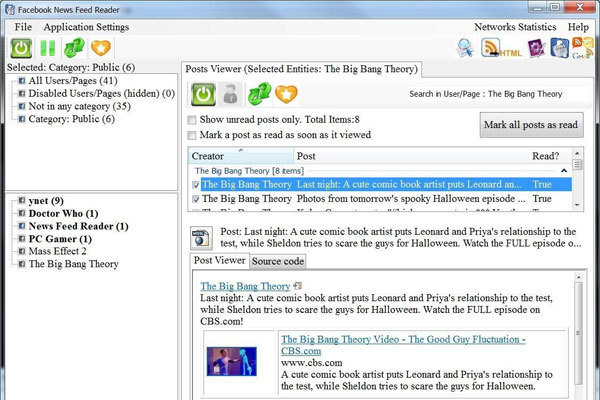This screenshot has height=400, width=600.
Task: Click the Big Bang Theory video thumbnail
Action: (x=232, y=361)
